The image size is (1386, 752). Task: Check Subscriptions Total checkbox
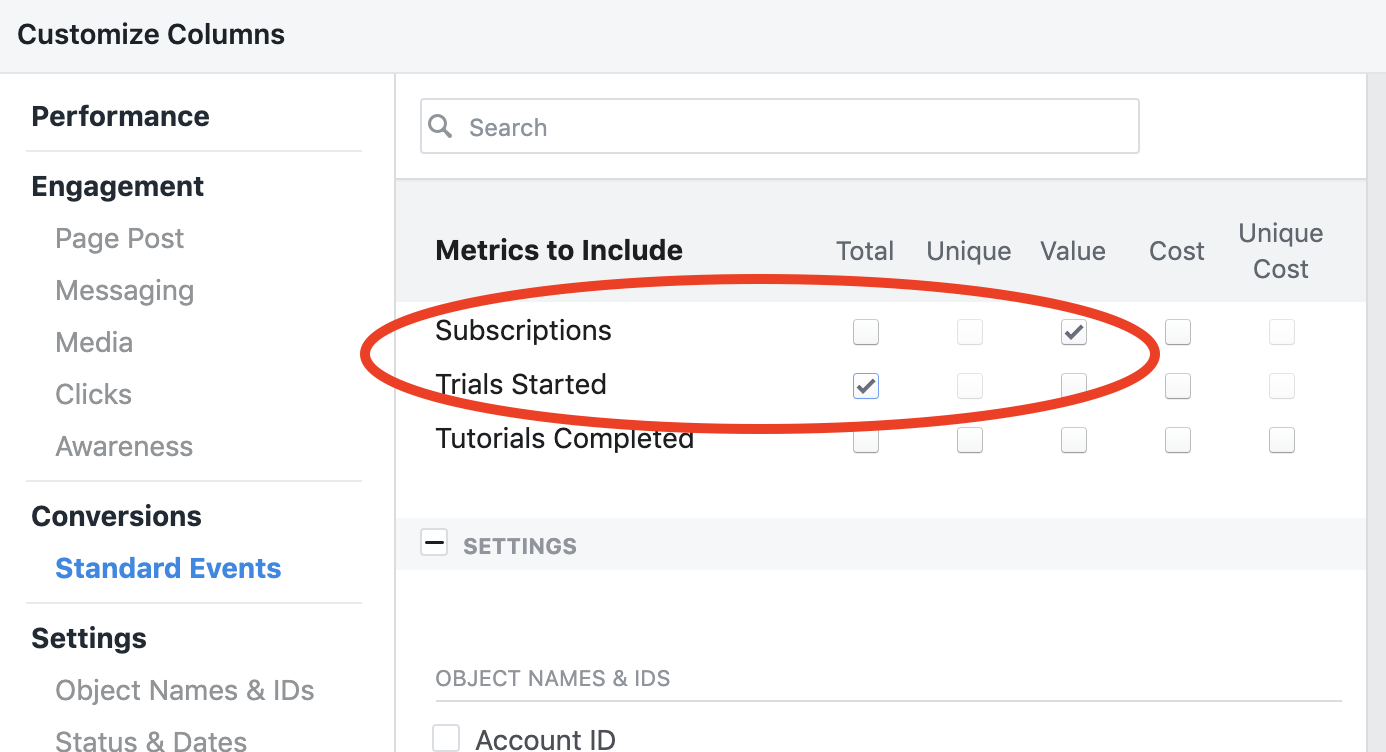click(x=866, y=332)
